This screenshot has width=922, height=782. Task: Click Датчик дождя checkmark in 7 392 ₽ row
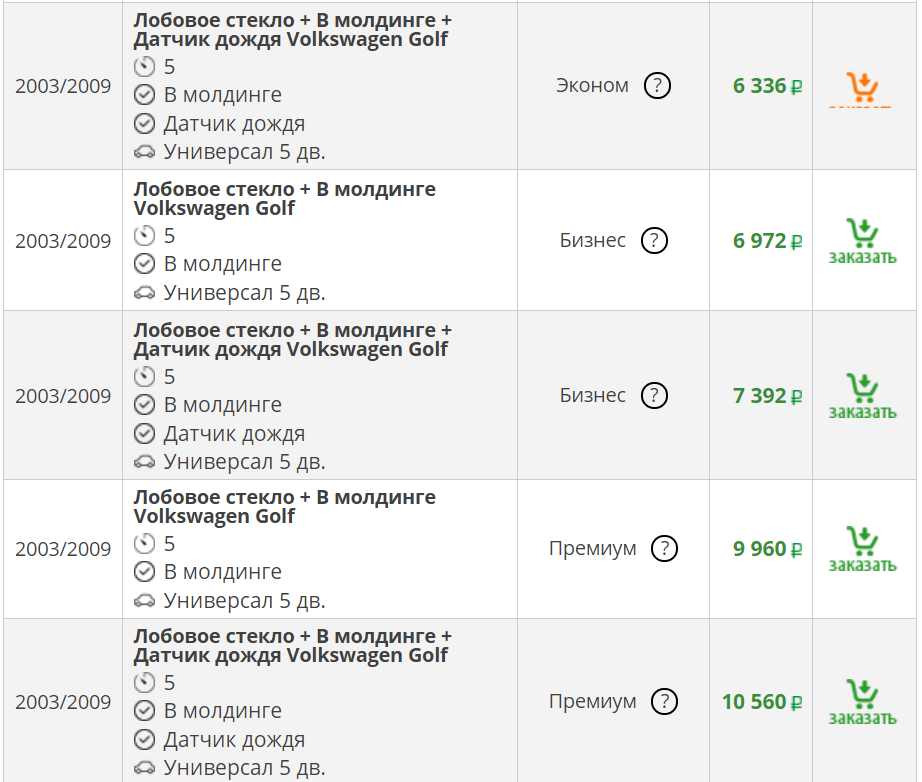(x=145, y=434)
